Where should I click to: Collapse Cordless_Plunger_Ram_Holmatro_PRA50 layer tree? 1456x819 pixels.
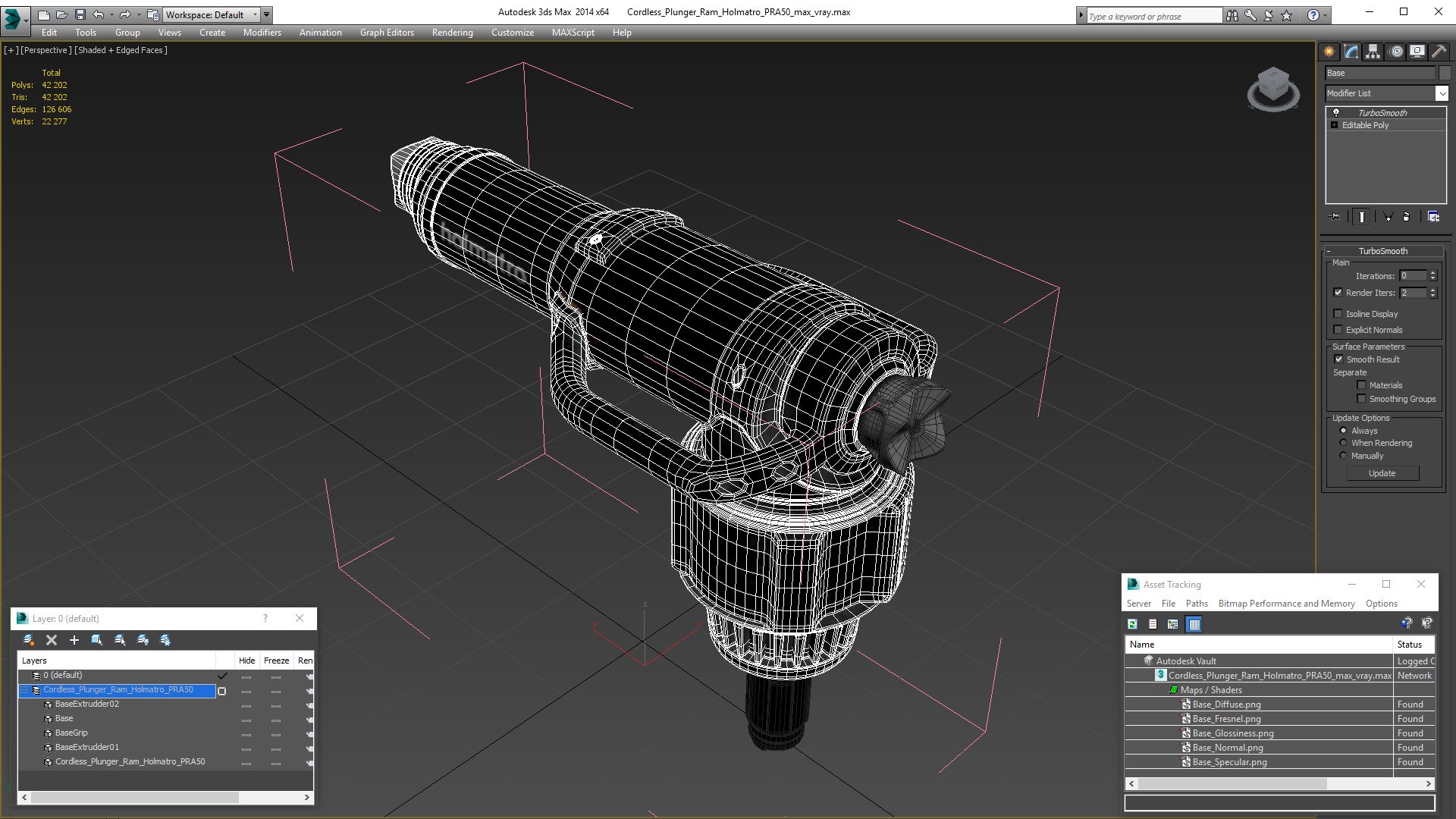(x=24, y=690)
